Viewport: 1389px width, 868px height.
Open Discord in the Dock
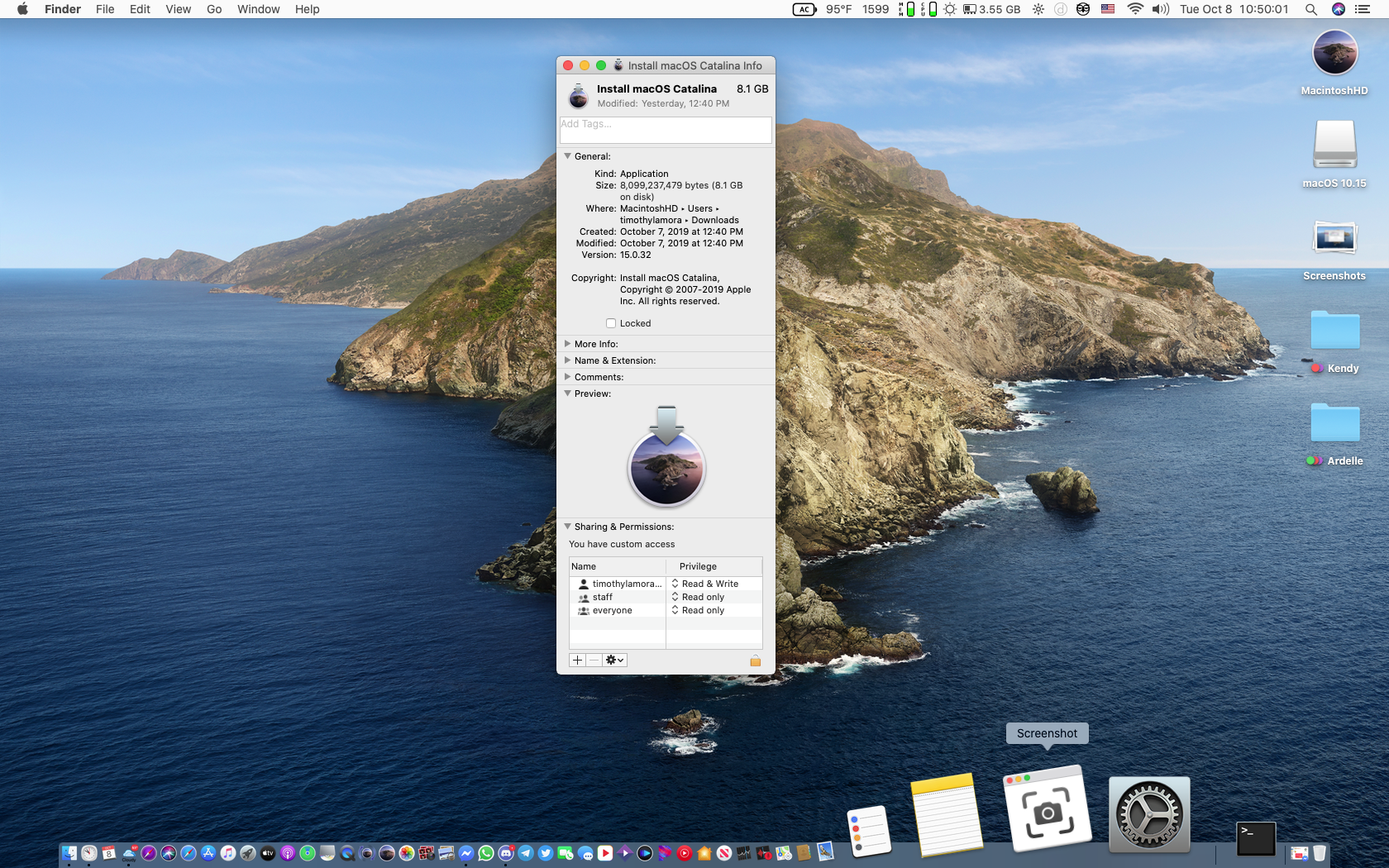[x=506, y=853]
